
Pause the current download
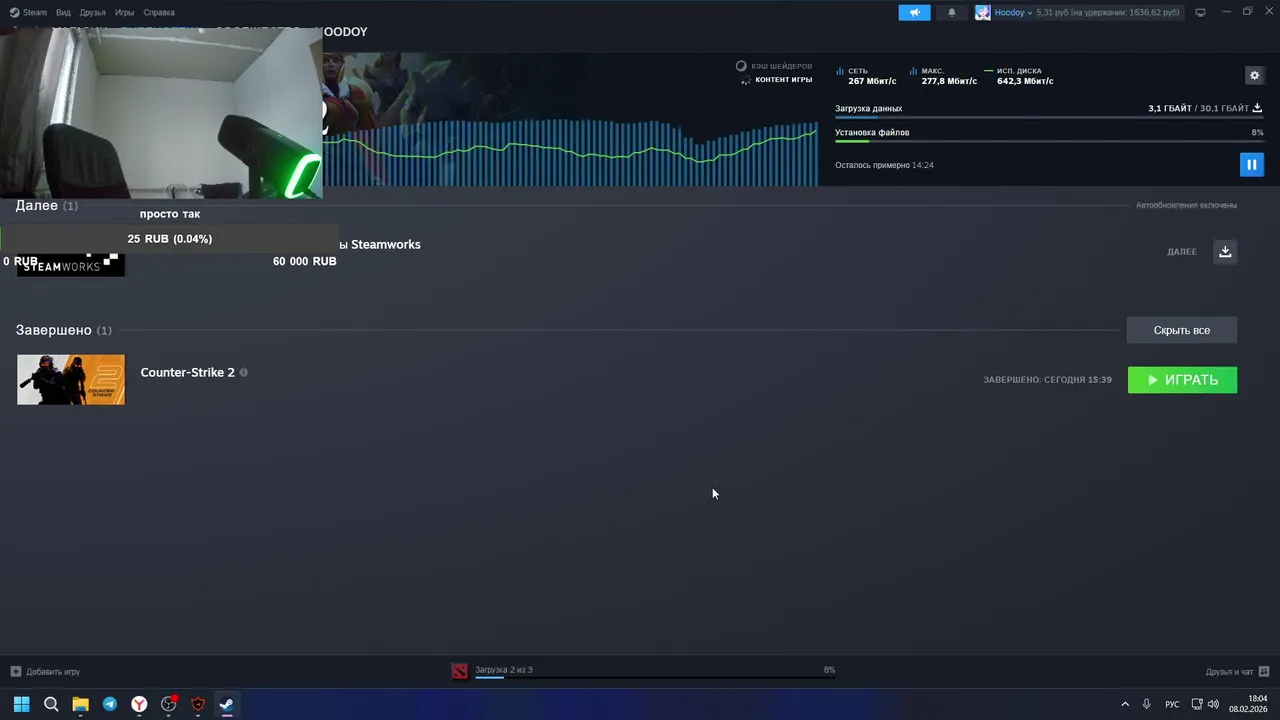tap(1251, 164)
